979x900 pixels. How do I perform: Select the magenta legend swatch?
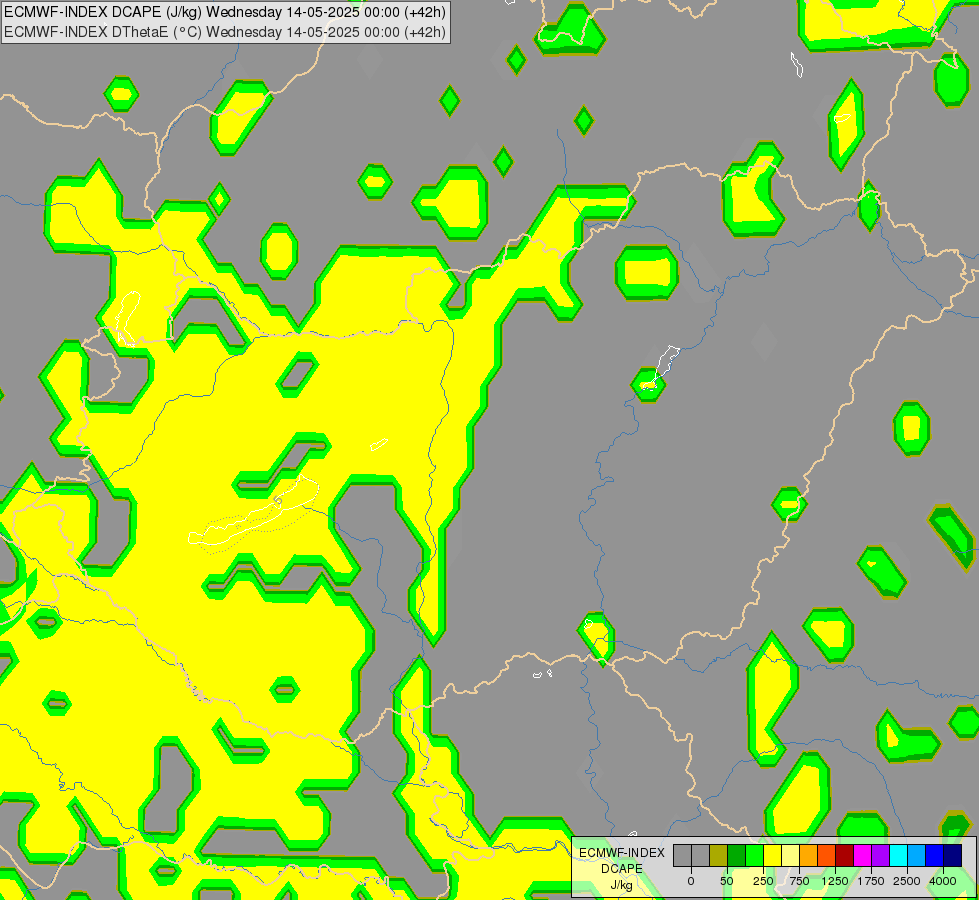point(863,855)
